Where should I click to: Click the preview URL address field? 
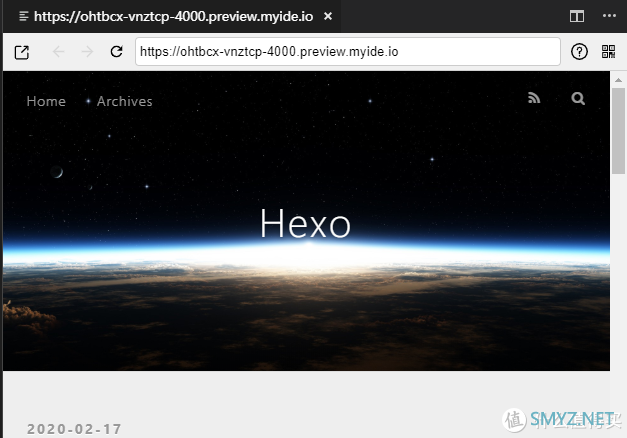348,52
